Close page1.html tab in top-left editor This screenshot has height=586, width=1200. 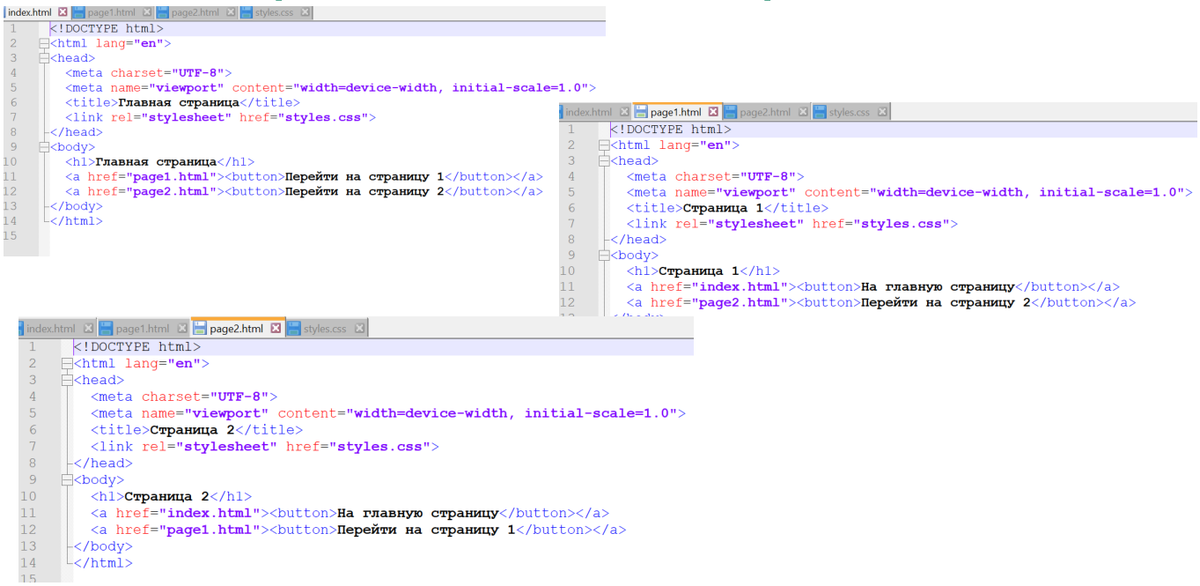click(145, 13)
